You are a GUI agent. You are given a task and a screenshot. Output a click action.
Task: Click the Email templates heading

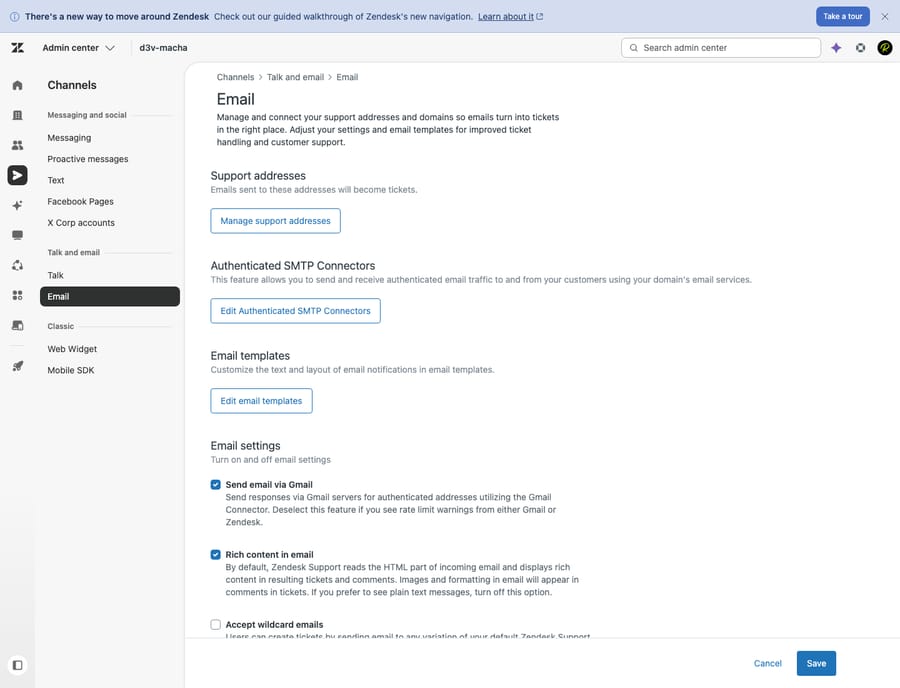point(250,356)
